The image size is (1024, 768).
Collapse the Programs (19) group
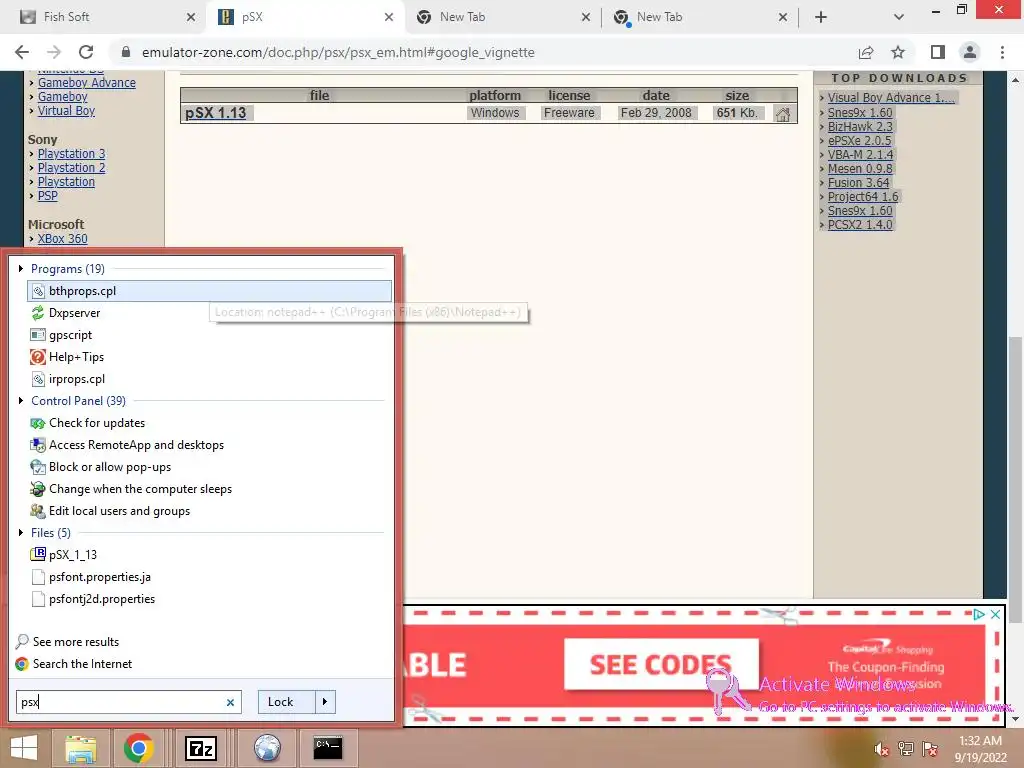click(x=21, y=268)
